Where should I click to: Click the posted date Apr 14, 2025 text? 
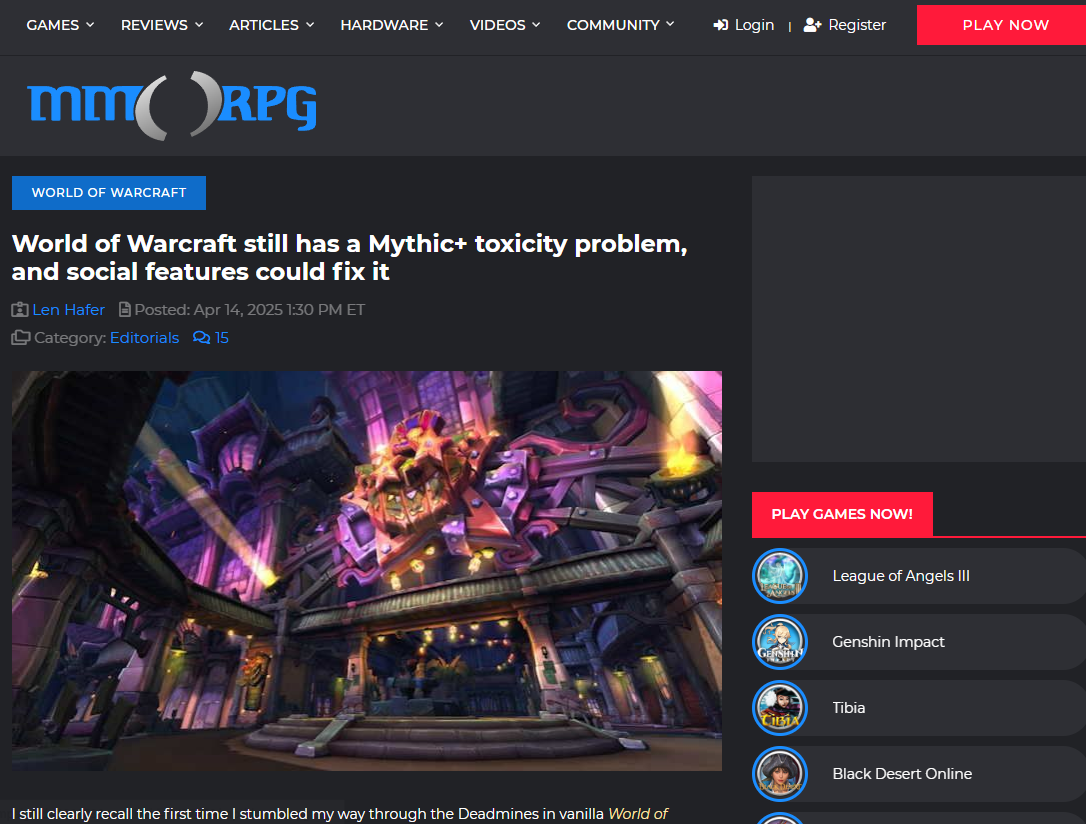279,310
